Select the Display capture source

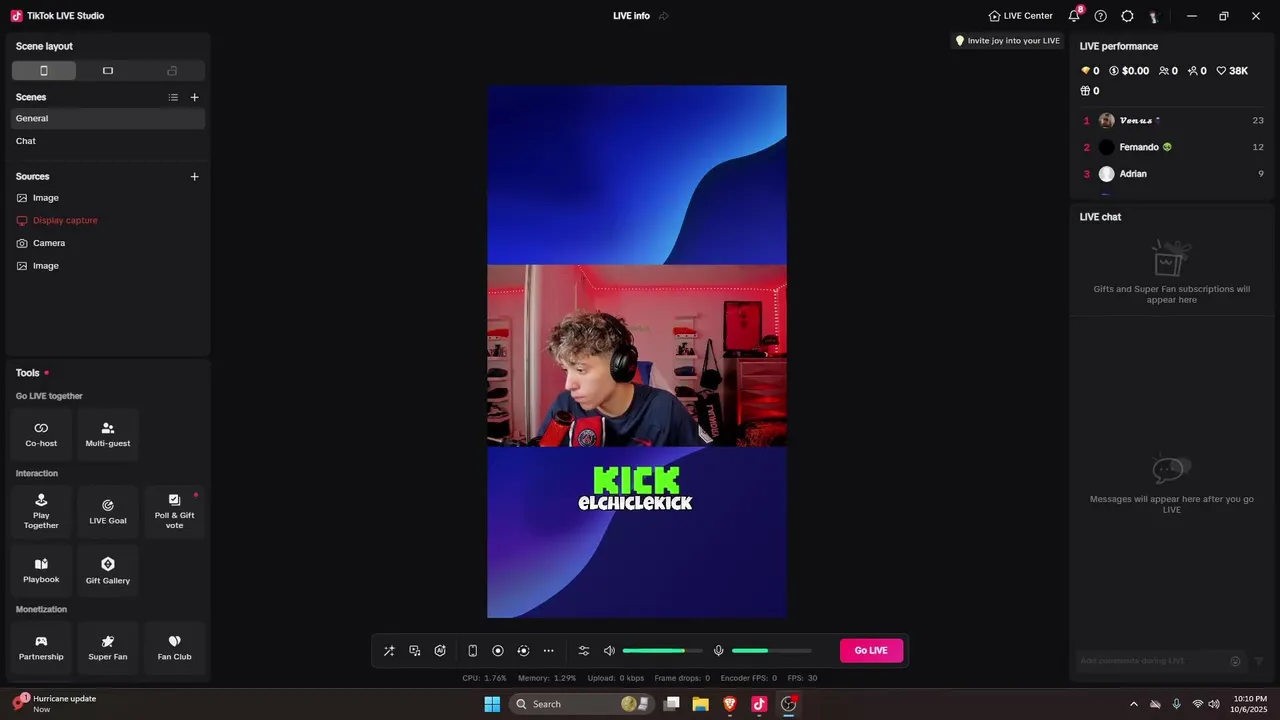pyautogui.click(x=108, y=220)
